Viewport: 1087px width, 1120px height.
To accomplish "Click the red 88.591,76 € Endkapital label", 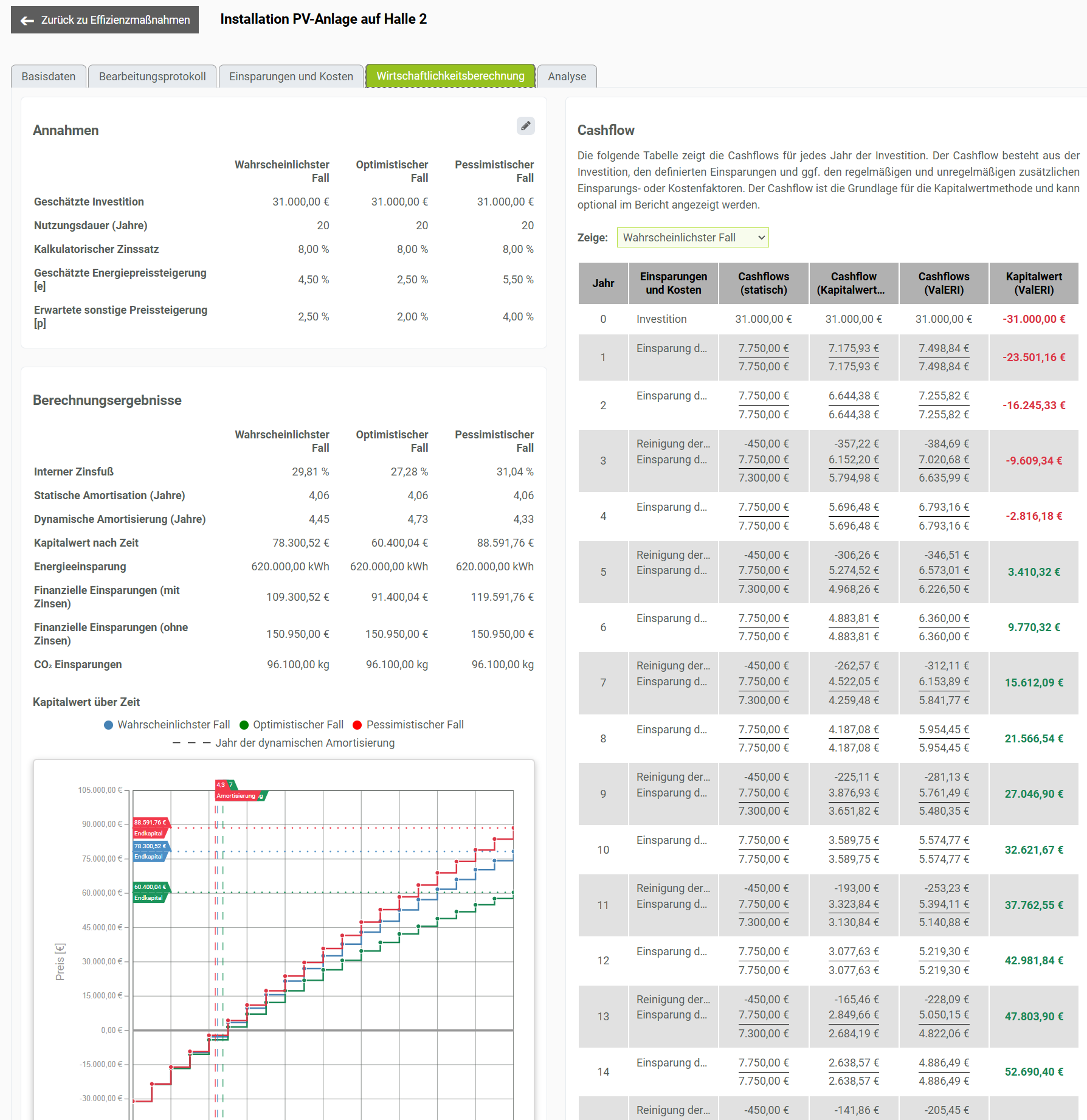I will pos(151,828).
